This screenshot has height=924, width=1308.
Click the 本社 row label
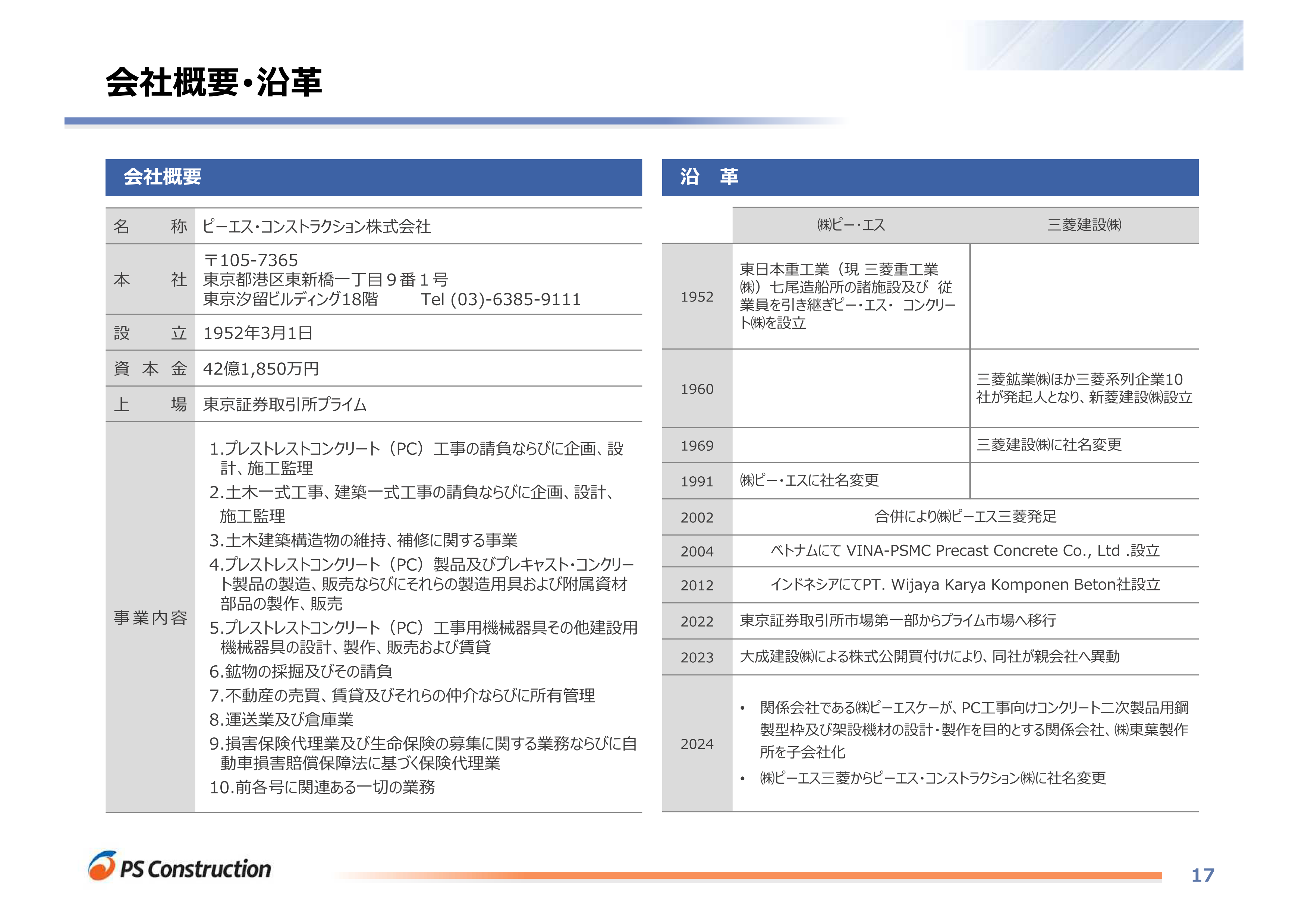[150, 280]
